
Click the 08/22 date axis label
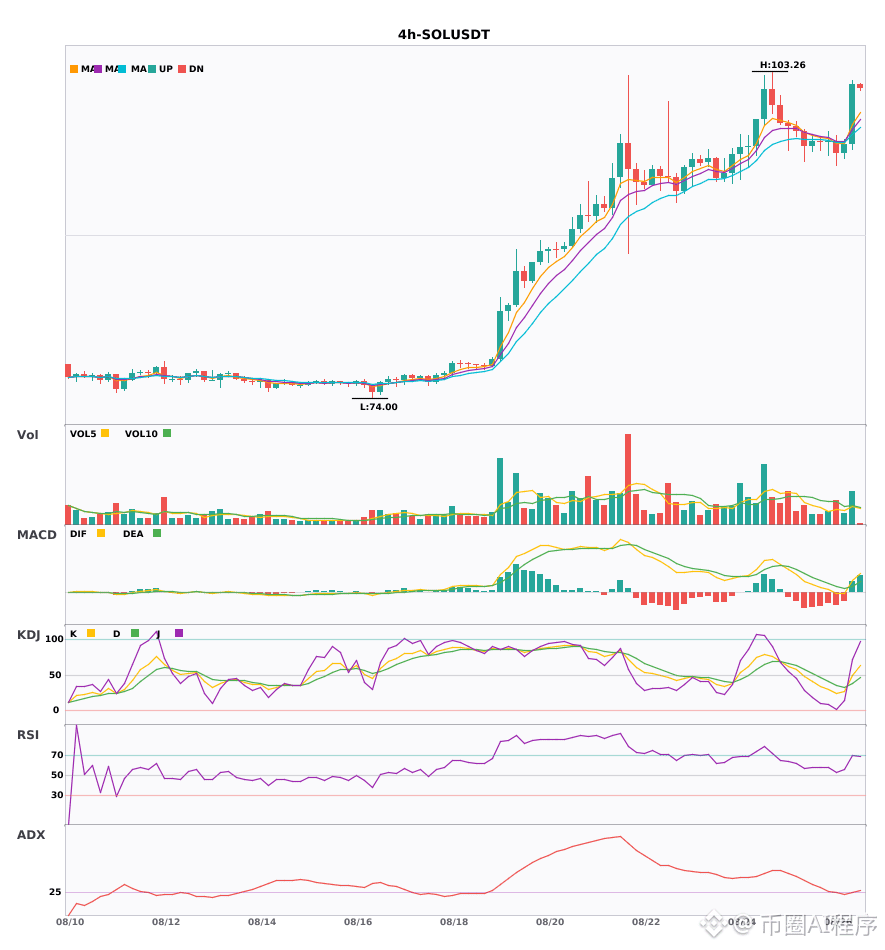(646, 922)
